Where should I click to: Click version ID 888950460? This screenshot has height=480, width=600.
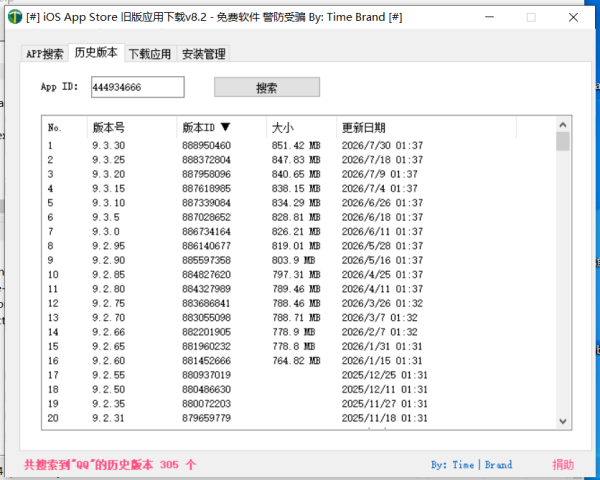207,145
